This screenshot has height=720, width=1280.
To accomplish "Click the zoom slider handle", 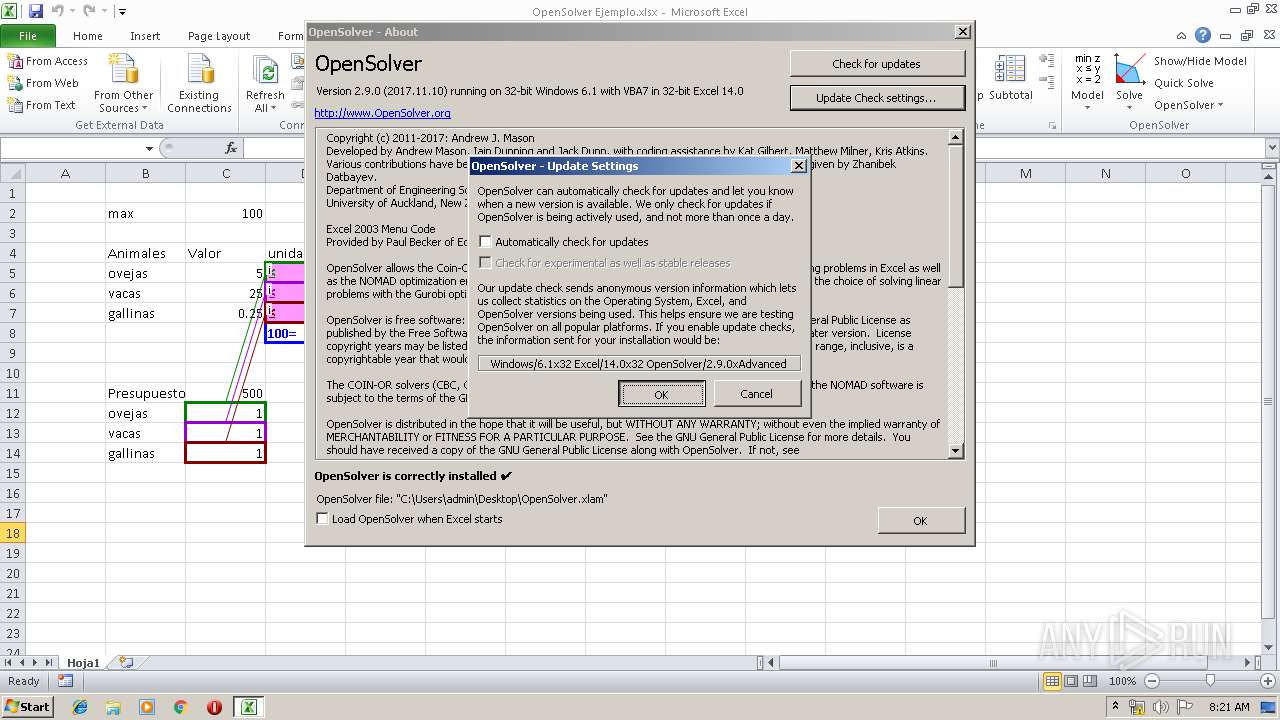I will (x=1210, y=681).
